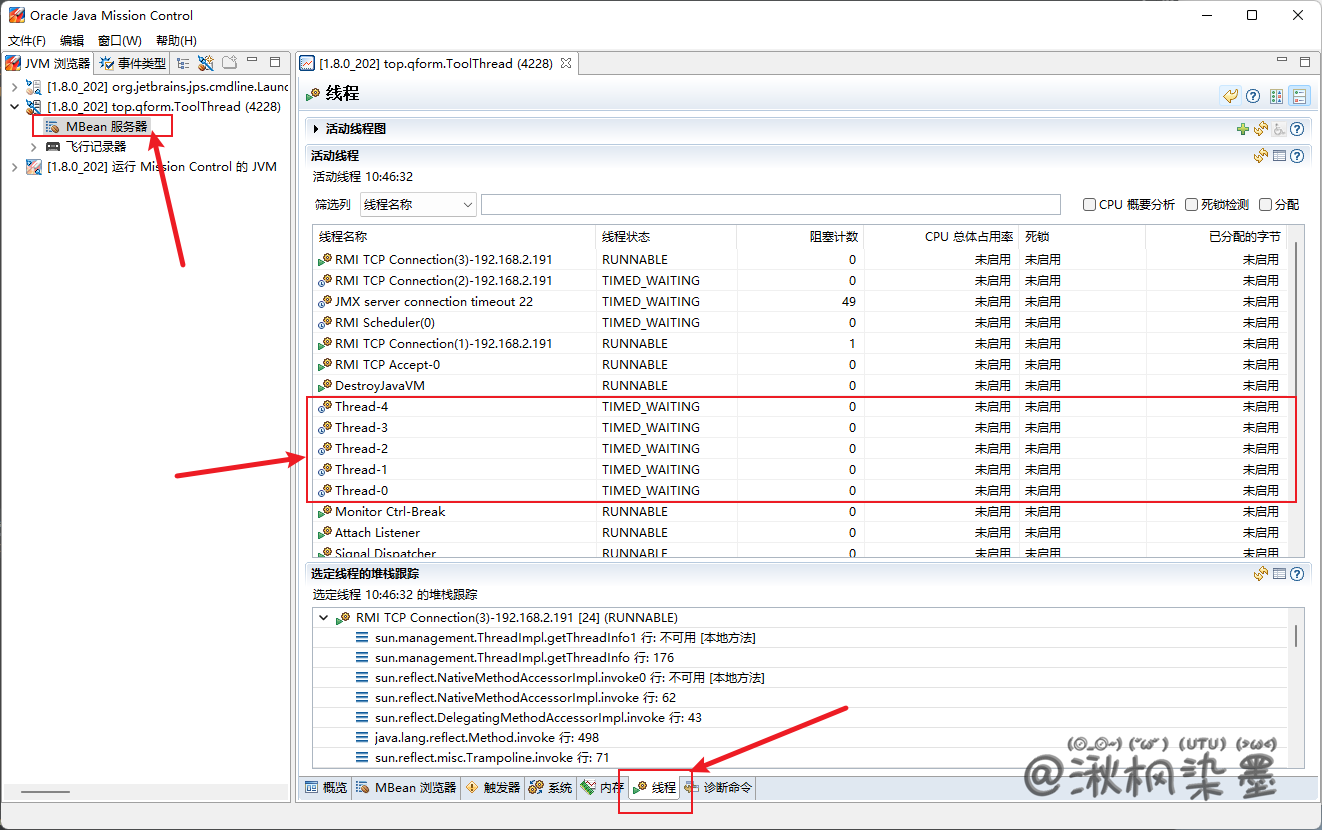Viewport: 1322px width, 830px height.
Task: Click the green plus icon in 活动线程图 header
Action: pyautogui.click(x=1243, y=129)
